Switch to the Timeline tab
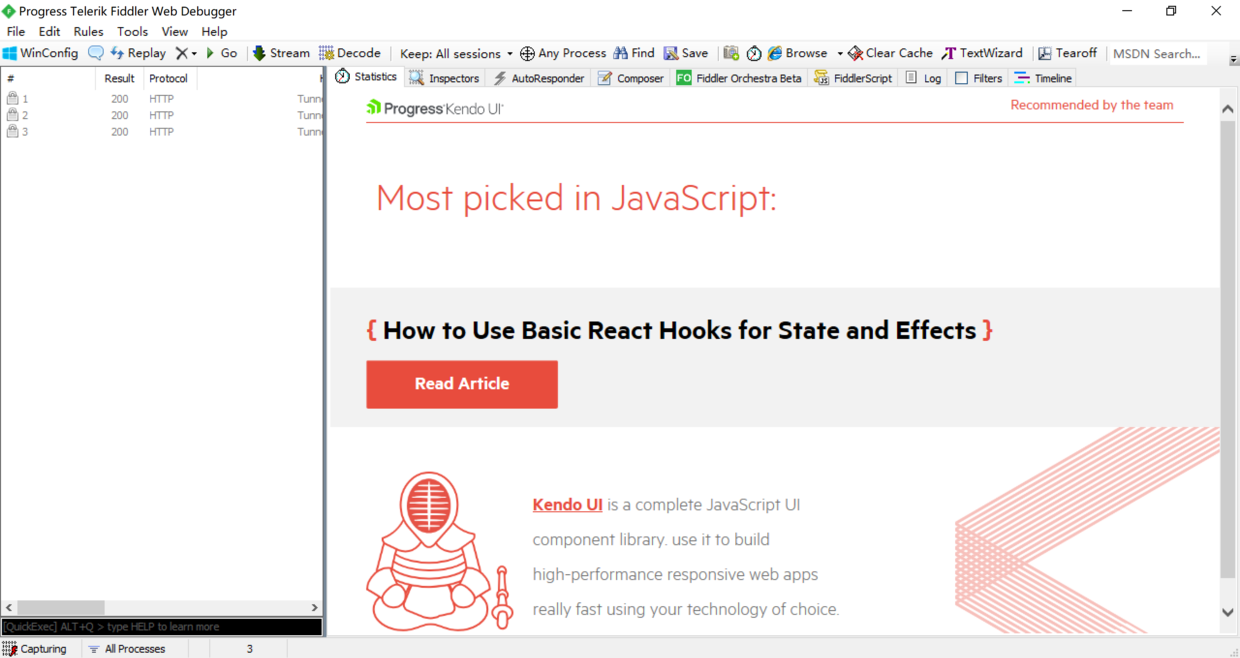This screenshot has width=1240, height=658. tap(1043, 78)
